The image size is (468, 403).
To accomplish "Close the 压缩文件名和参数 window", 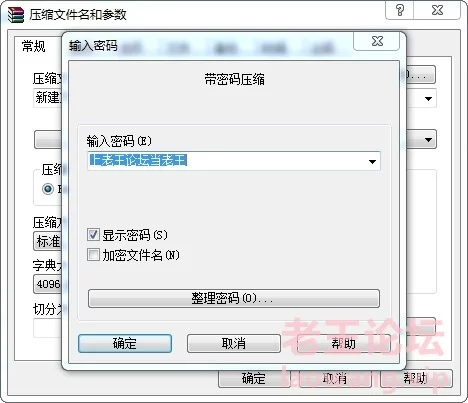I will (437, 10).
